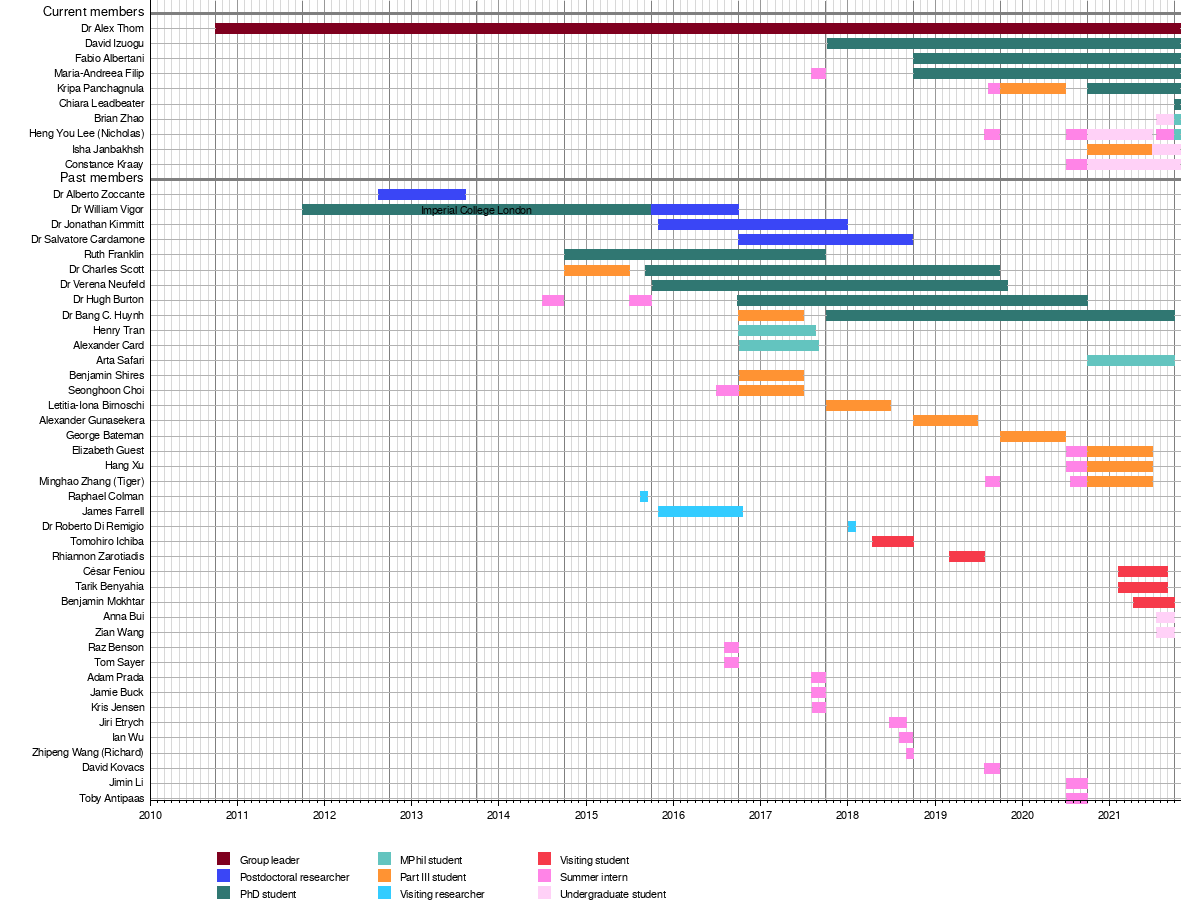Click Dr Alex Thom's group leader bar
The width and height of the screenshot is (1200, 900).
[697, 28]
